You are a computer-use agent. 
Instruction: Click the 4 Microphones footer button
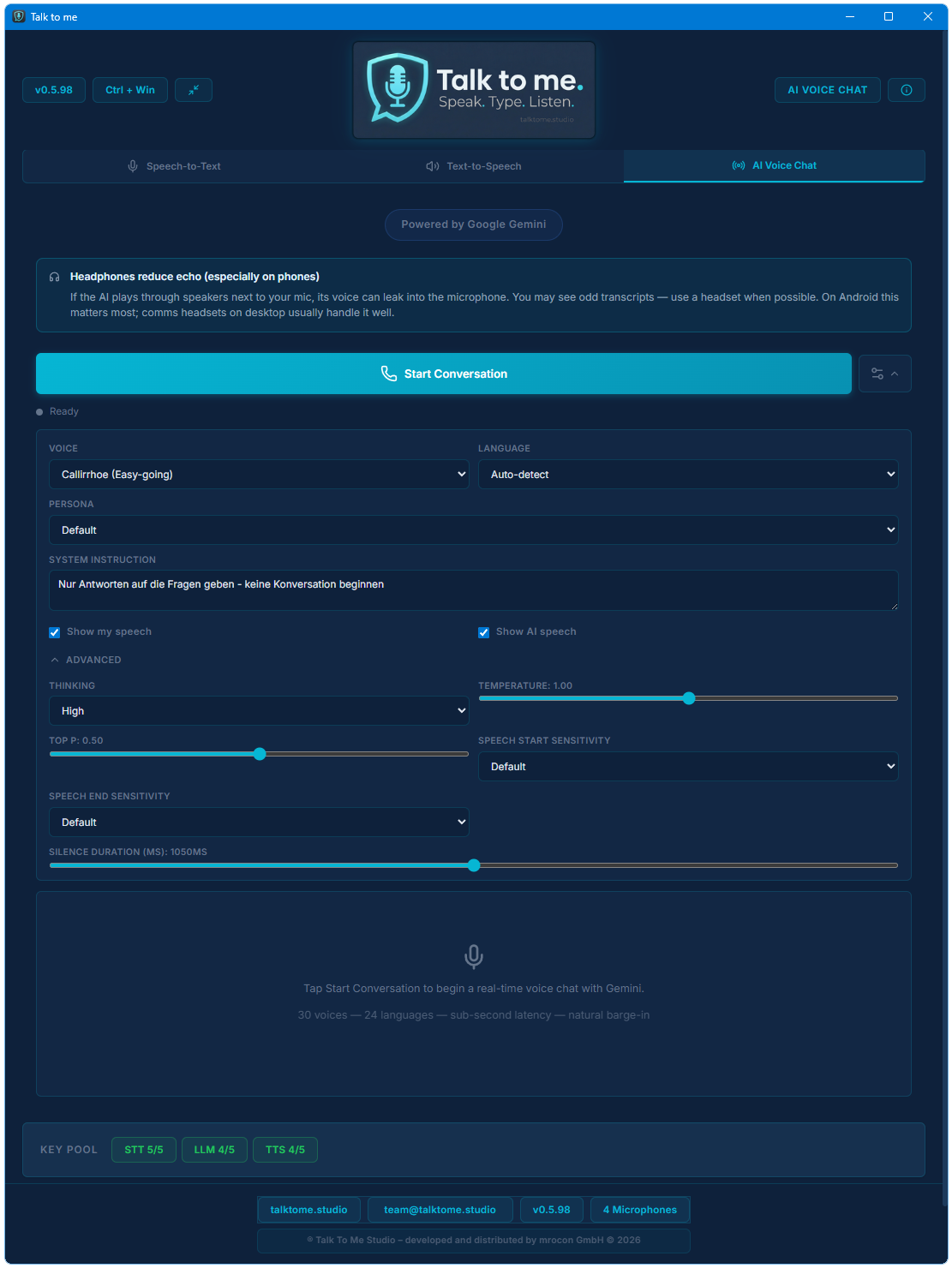[640, 1210]
